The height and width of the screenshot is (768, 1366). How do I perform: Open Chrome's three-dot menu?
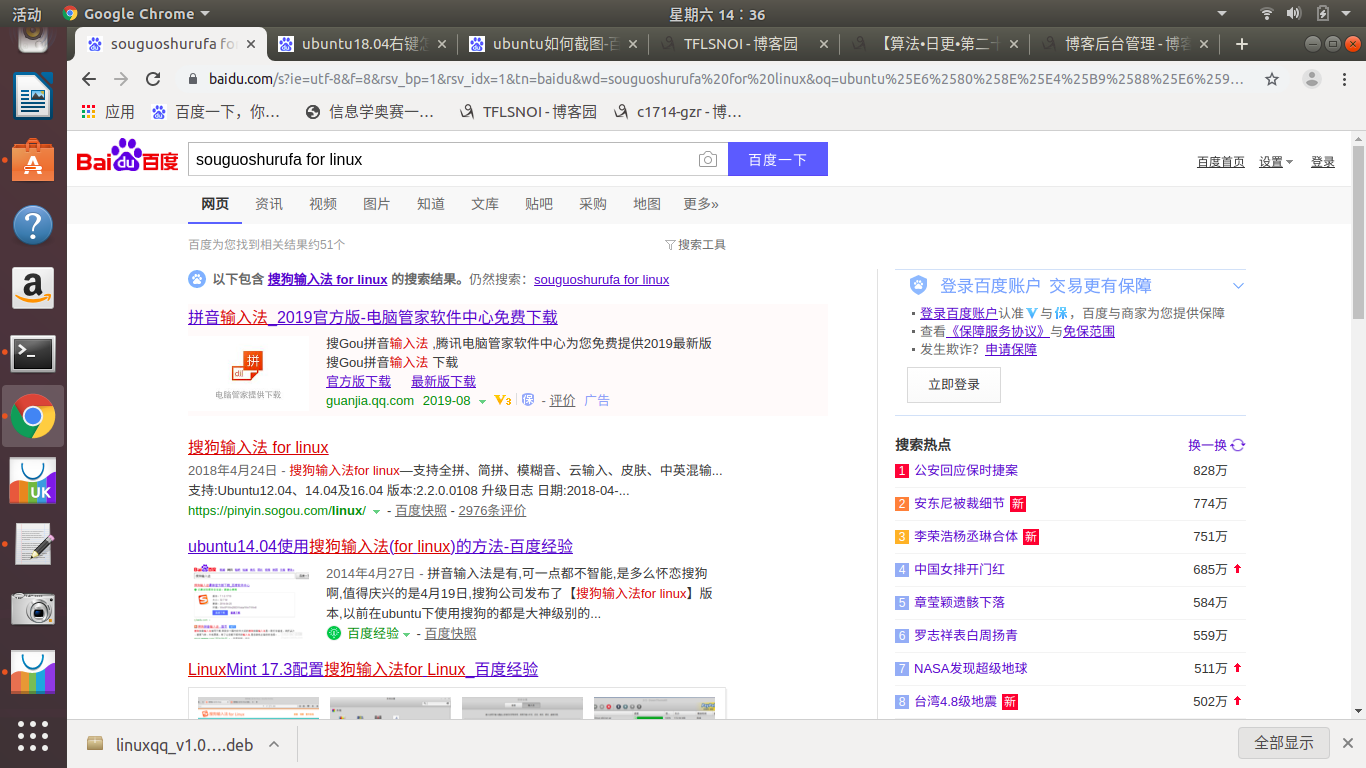[x=1344, y=79]
